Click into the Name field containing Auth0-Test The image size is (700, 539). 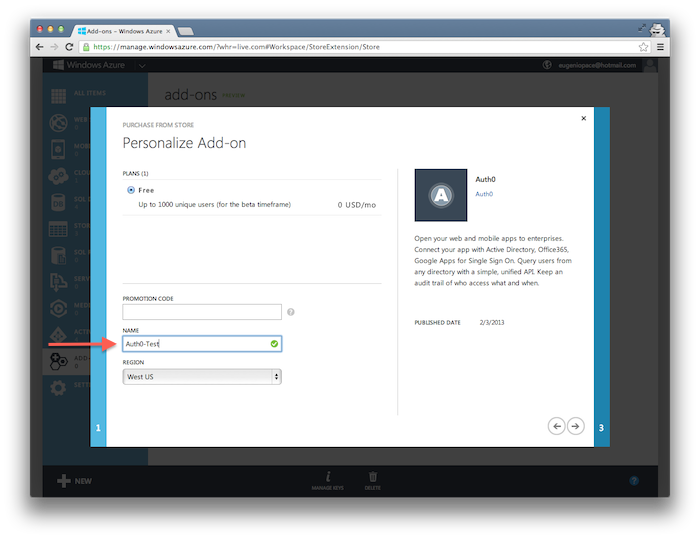202,344
